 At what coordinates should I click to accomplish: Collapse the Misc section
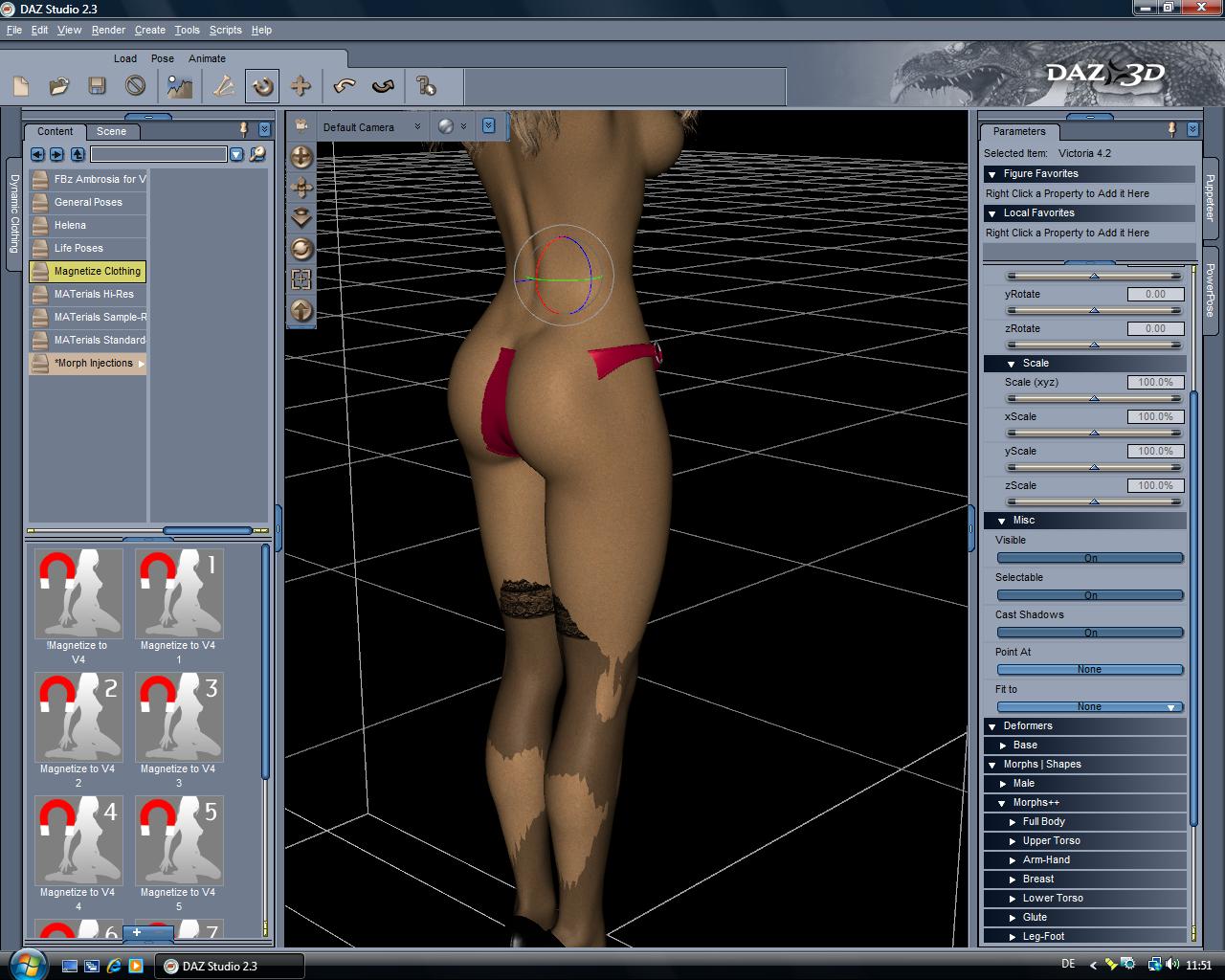coord(1002,521)
